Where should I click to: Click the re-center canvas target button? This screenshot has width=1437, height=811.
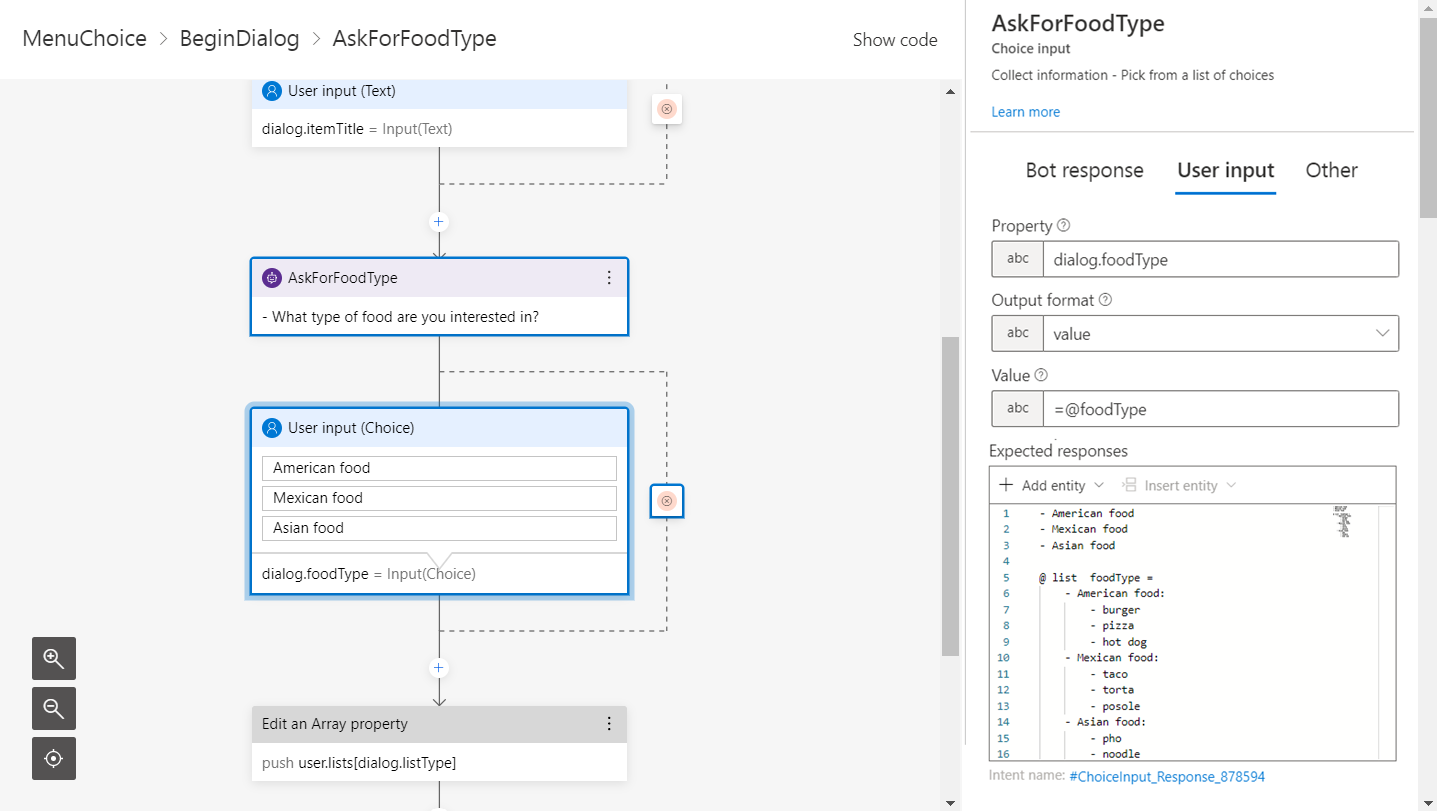[x=54, y=758]
